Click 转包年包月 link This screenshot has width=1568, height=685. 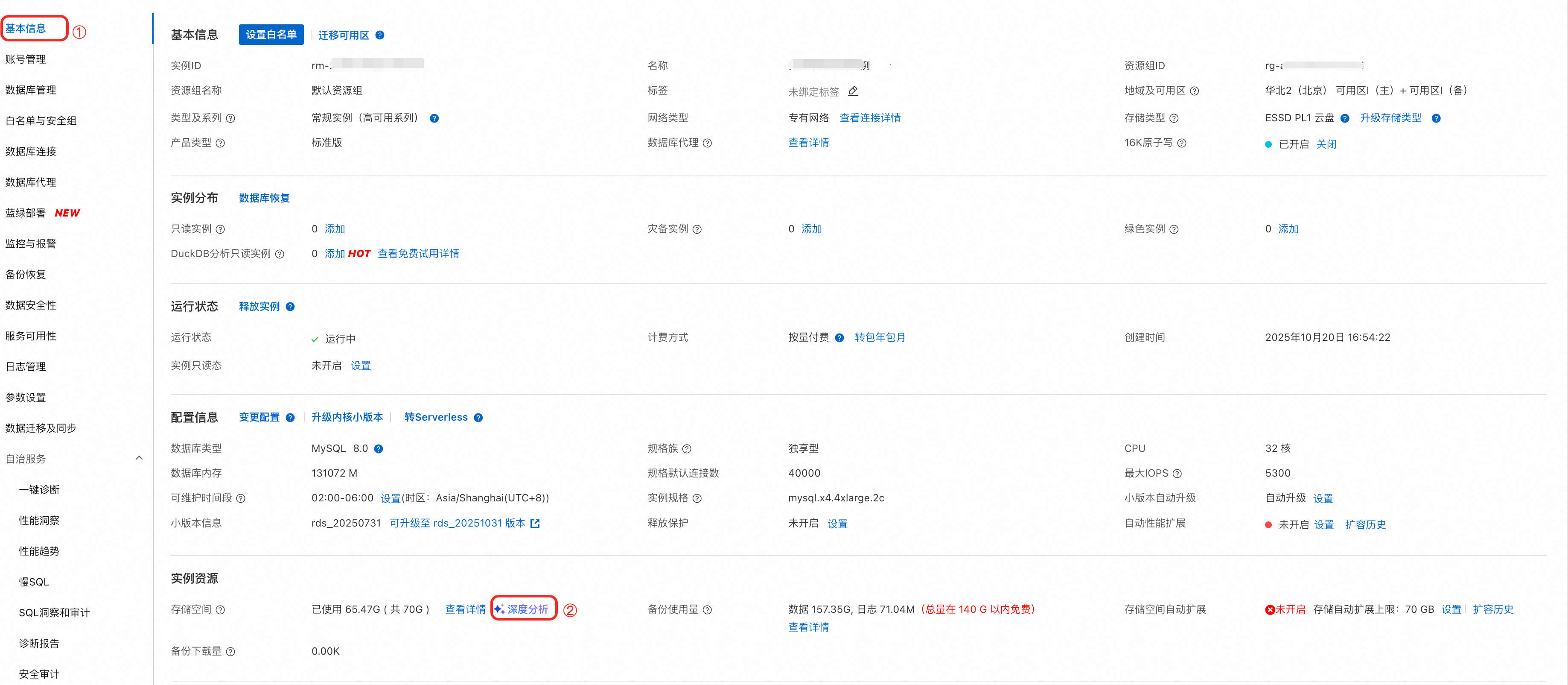click(880, 337)
